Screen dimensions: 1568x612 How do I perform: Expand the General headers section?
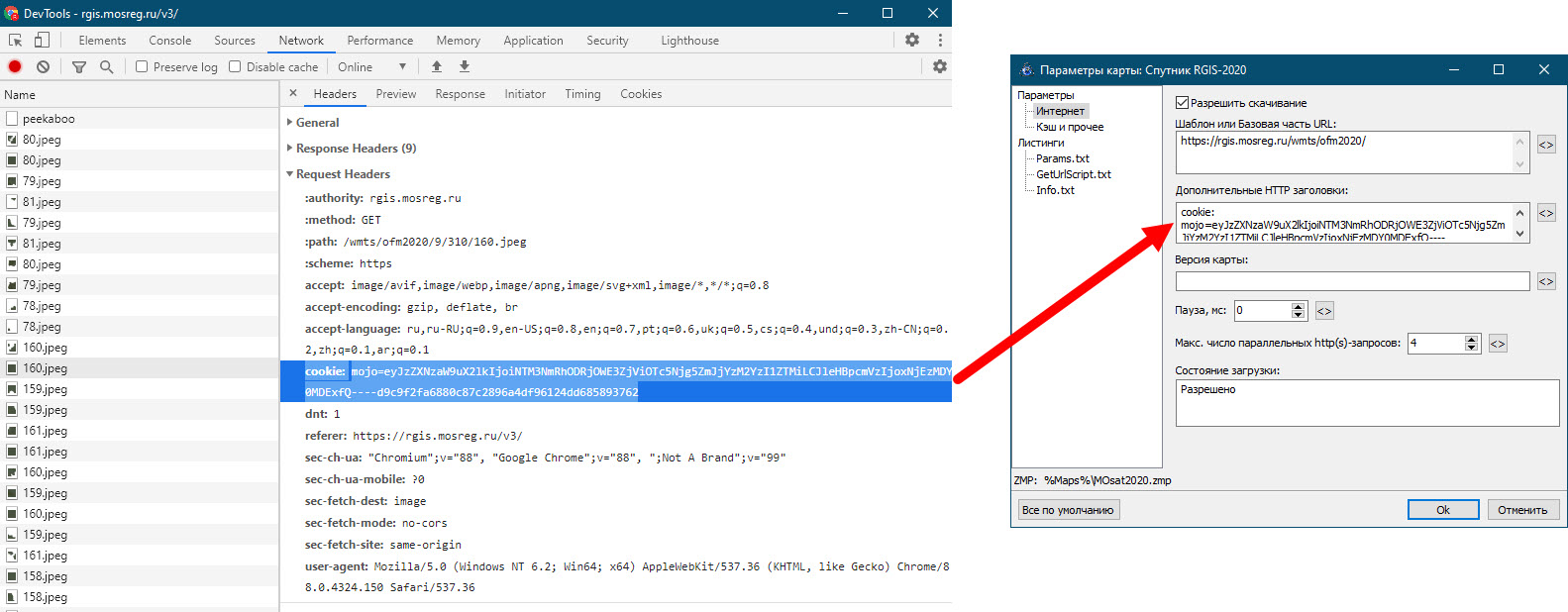317,123
